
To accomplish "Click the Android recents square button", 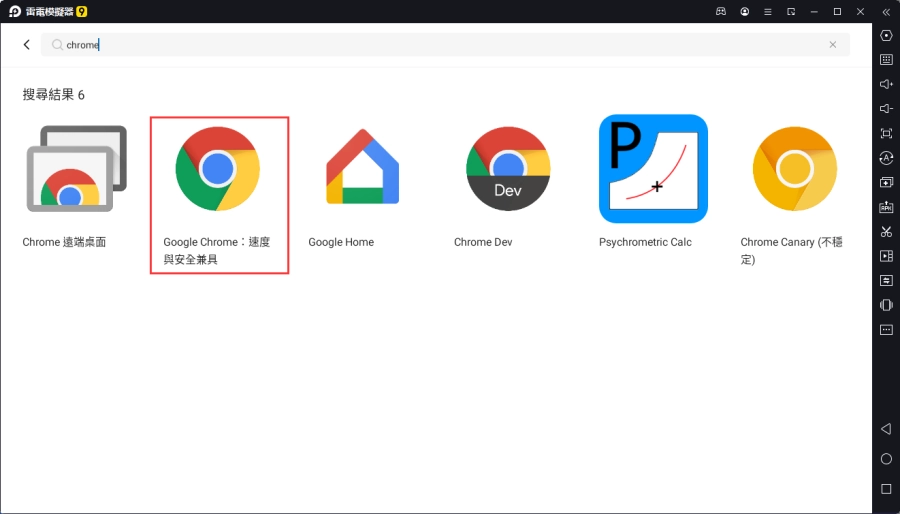I will [886, 489].
